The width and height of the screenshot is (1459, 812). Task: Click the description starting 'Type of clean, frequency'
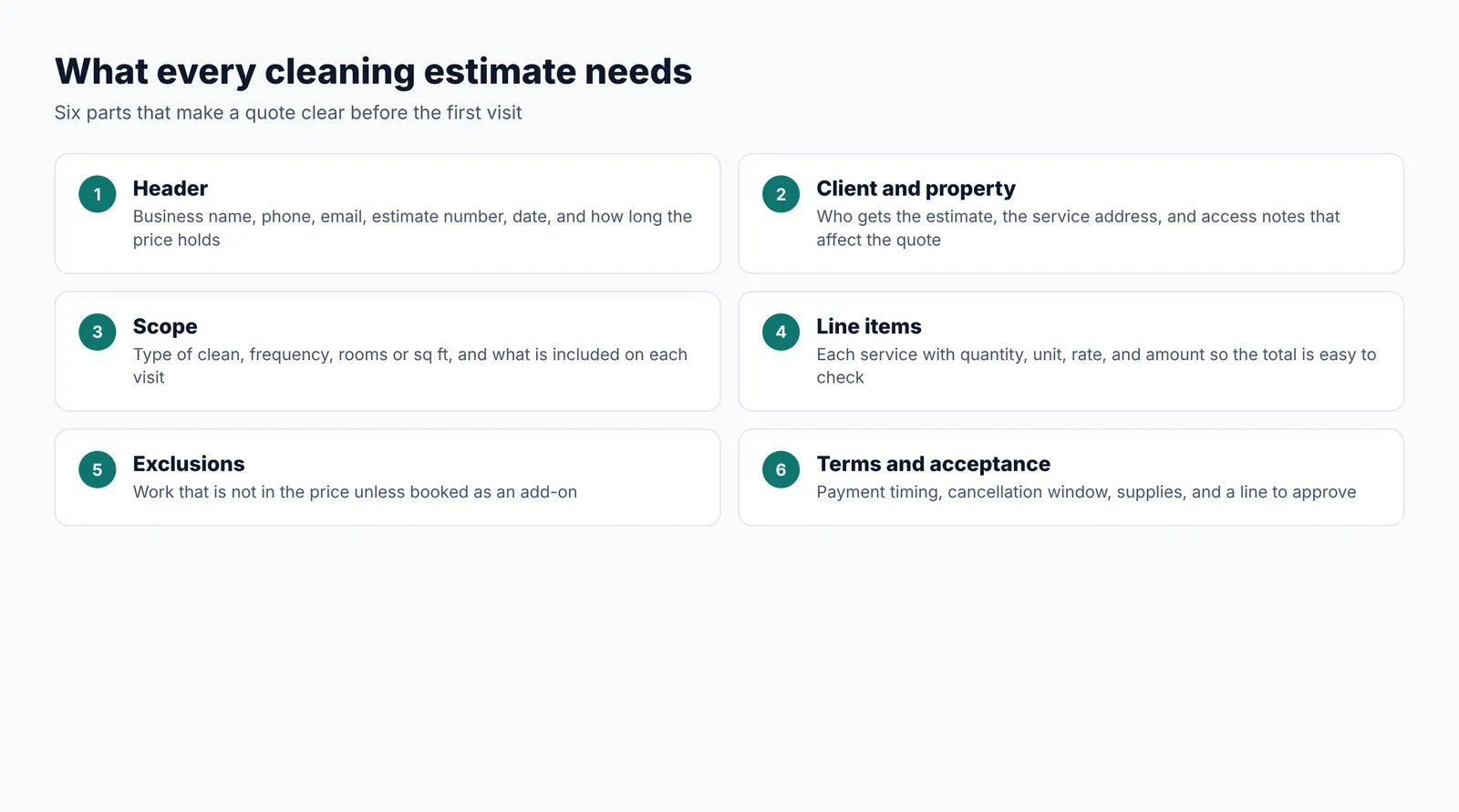click(410, 365)
